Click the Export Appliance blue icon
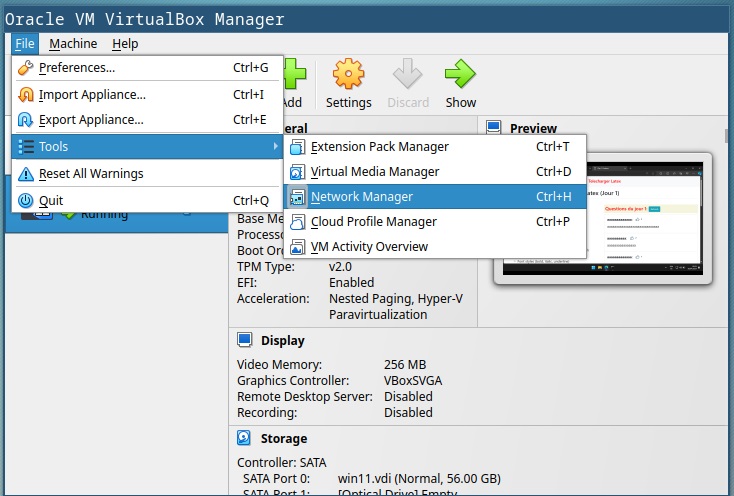 pos(25,120)
